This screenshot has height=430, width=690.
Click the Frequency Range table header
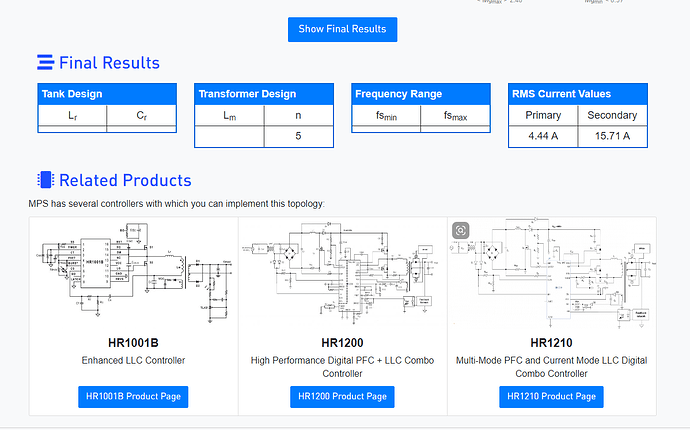click(421, 94)
